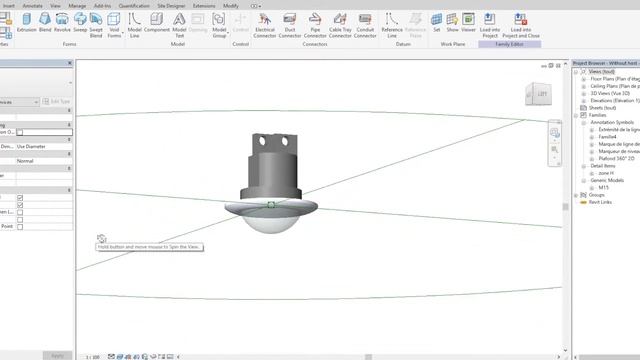Select Annotation Symbols in Project Browser
Viewport: 640px width, 360px height.
point(612,122)
